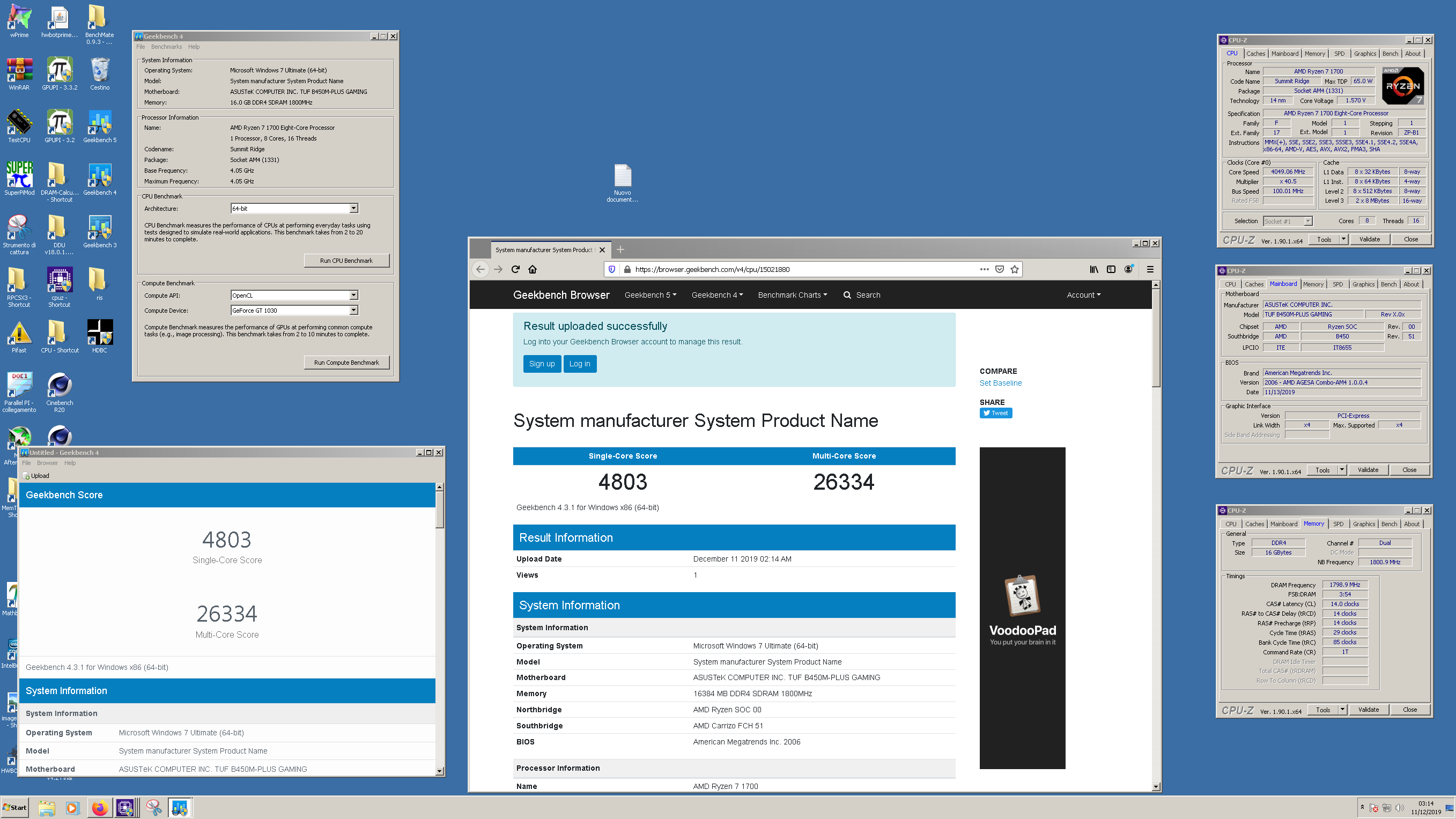Open the Cinebench R20 shortcut

[60, 392]
